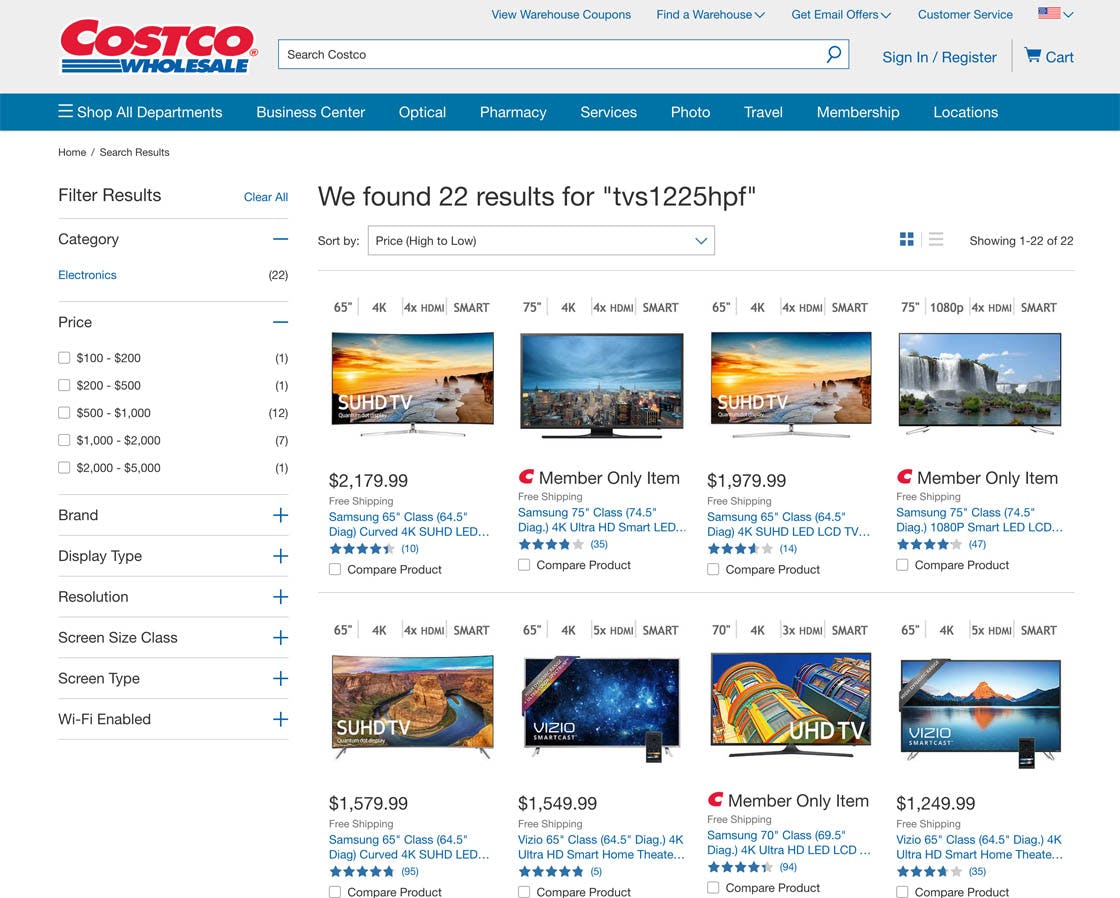
Task: Click the search magnifier icon
Action: pos(833,54)
